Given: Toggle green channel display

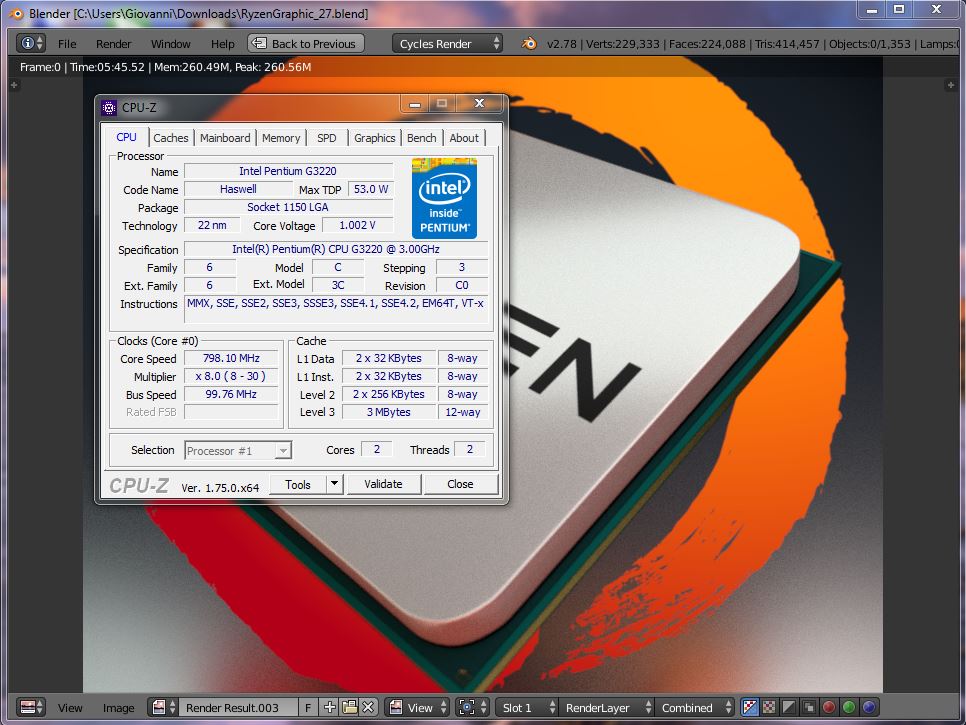Looking at the screenshot, I should click(x=849, y=707).
